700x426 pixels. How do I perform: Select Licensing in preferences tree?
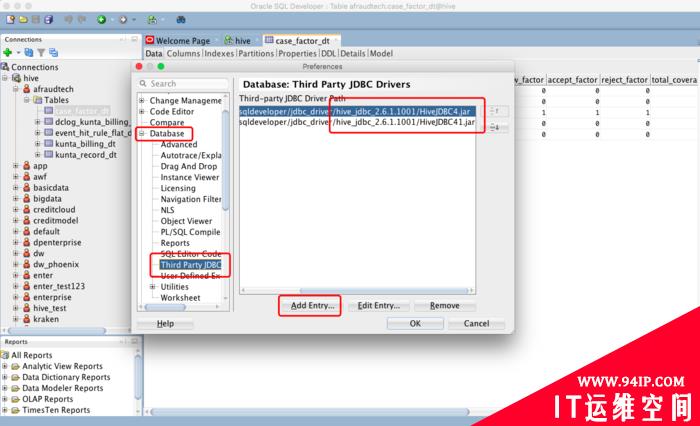[x=178, y=188]
